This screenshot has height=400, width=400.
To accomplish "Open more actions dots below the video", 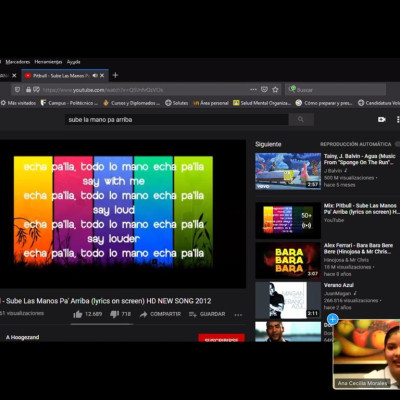I will tap(238, 315).
